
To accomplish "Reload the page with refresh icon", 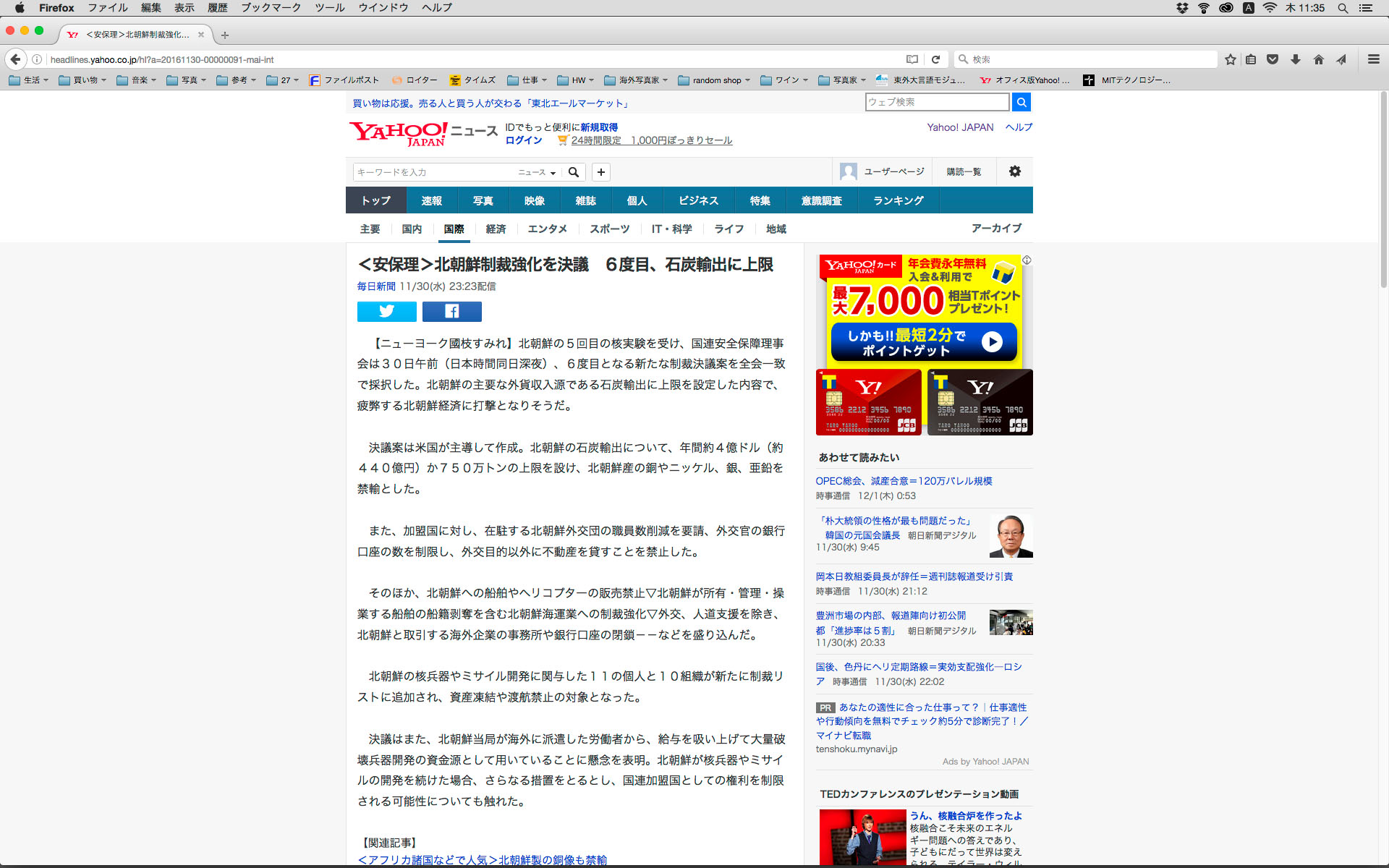I will coord(935,59).
